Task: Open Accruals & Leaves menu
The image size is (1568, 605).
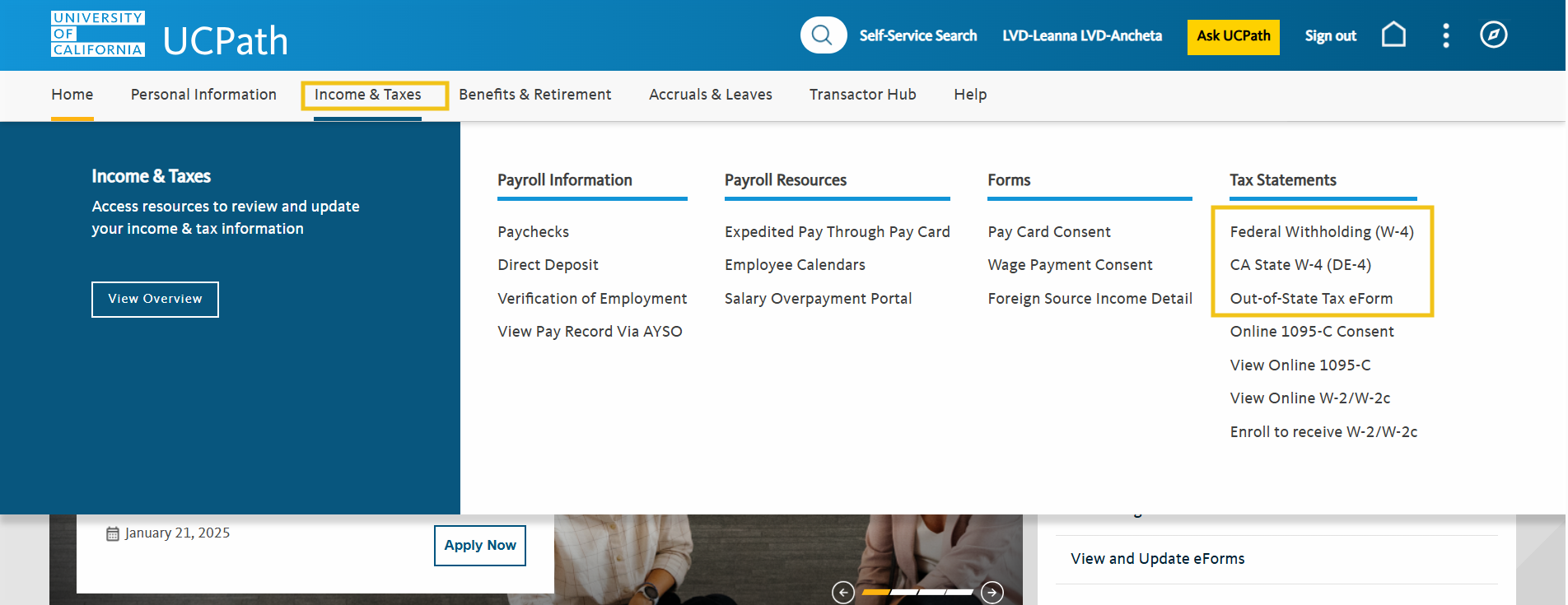Action: pos(711,95)
